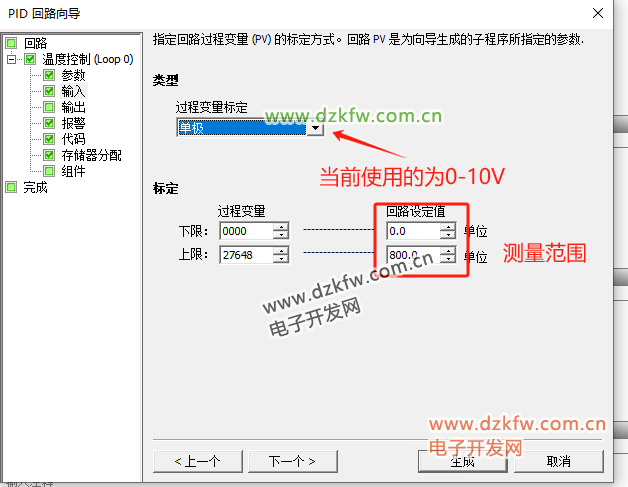Screen dimensions: 628x487
Task: Select 报警 in the wizard tree
Action: (73, 123)
